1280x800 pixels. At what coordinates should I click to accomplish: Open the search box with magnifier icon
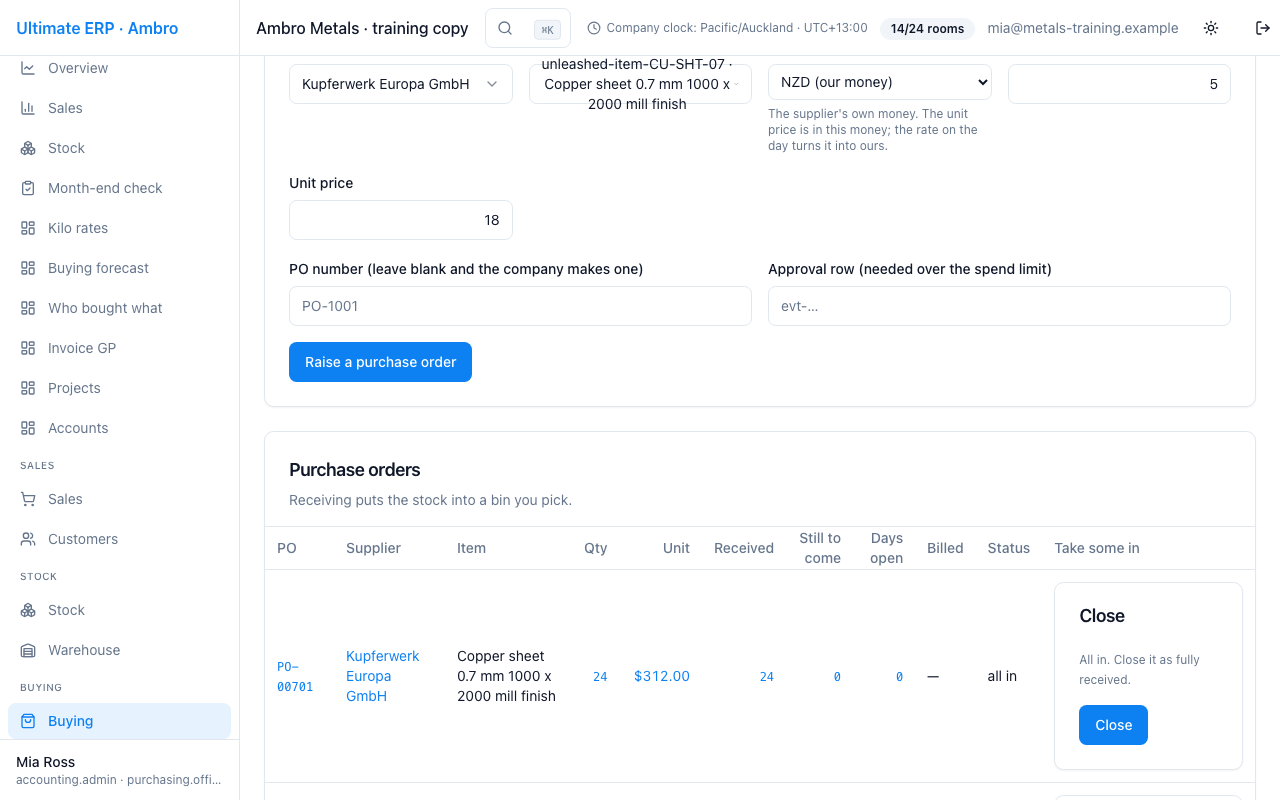(528, 28)
